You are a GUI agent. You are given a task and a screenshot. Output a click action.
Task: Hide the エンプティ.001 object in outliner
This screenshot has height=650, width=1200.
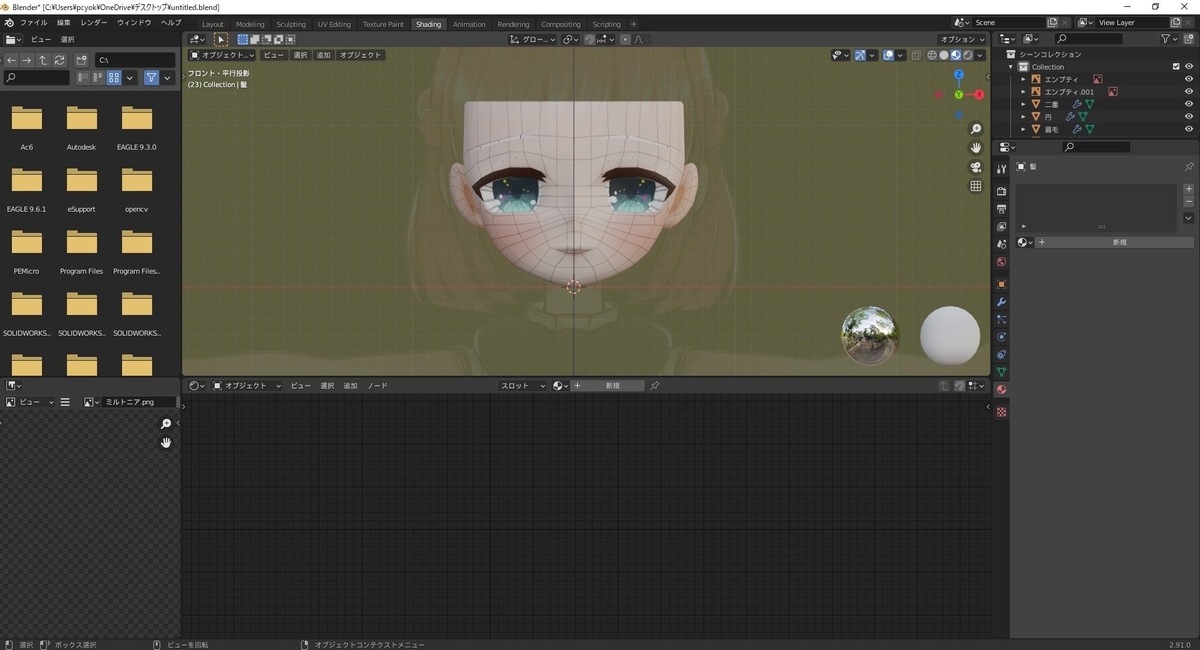pyautogui.click(x=1189, y=92)
